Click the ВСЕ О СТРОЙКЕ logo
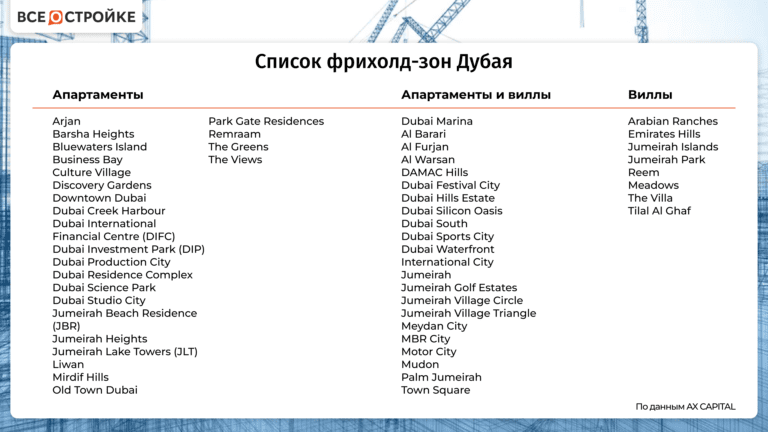 [76, 17]
